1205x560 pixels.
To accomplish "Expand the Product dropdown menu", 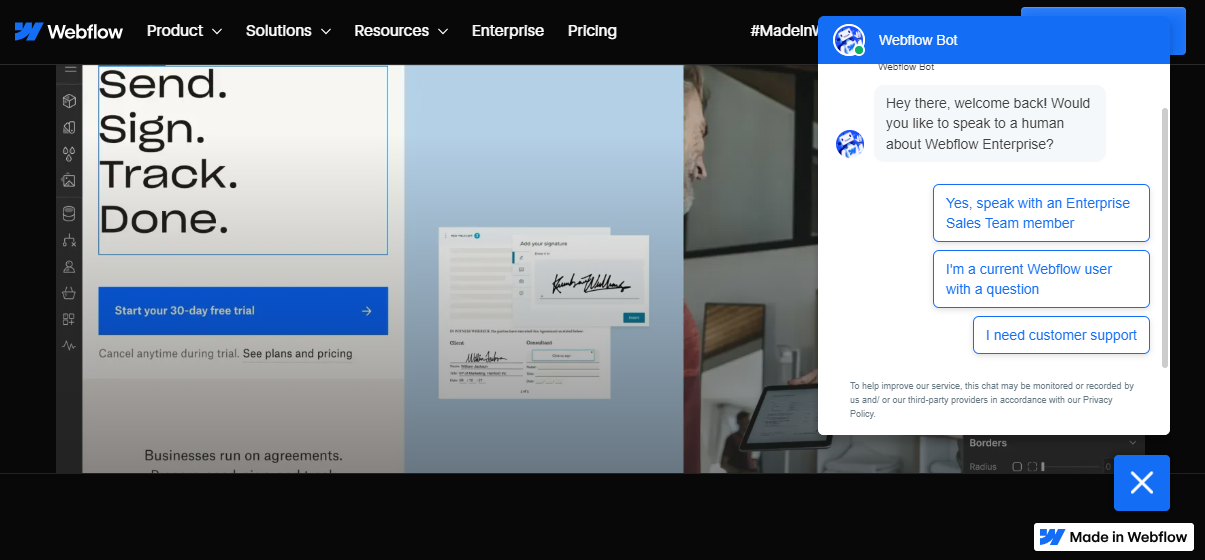I will (184, 31).
